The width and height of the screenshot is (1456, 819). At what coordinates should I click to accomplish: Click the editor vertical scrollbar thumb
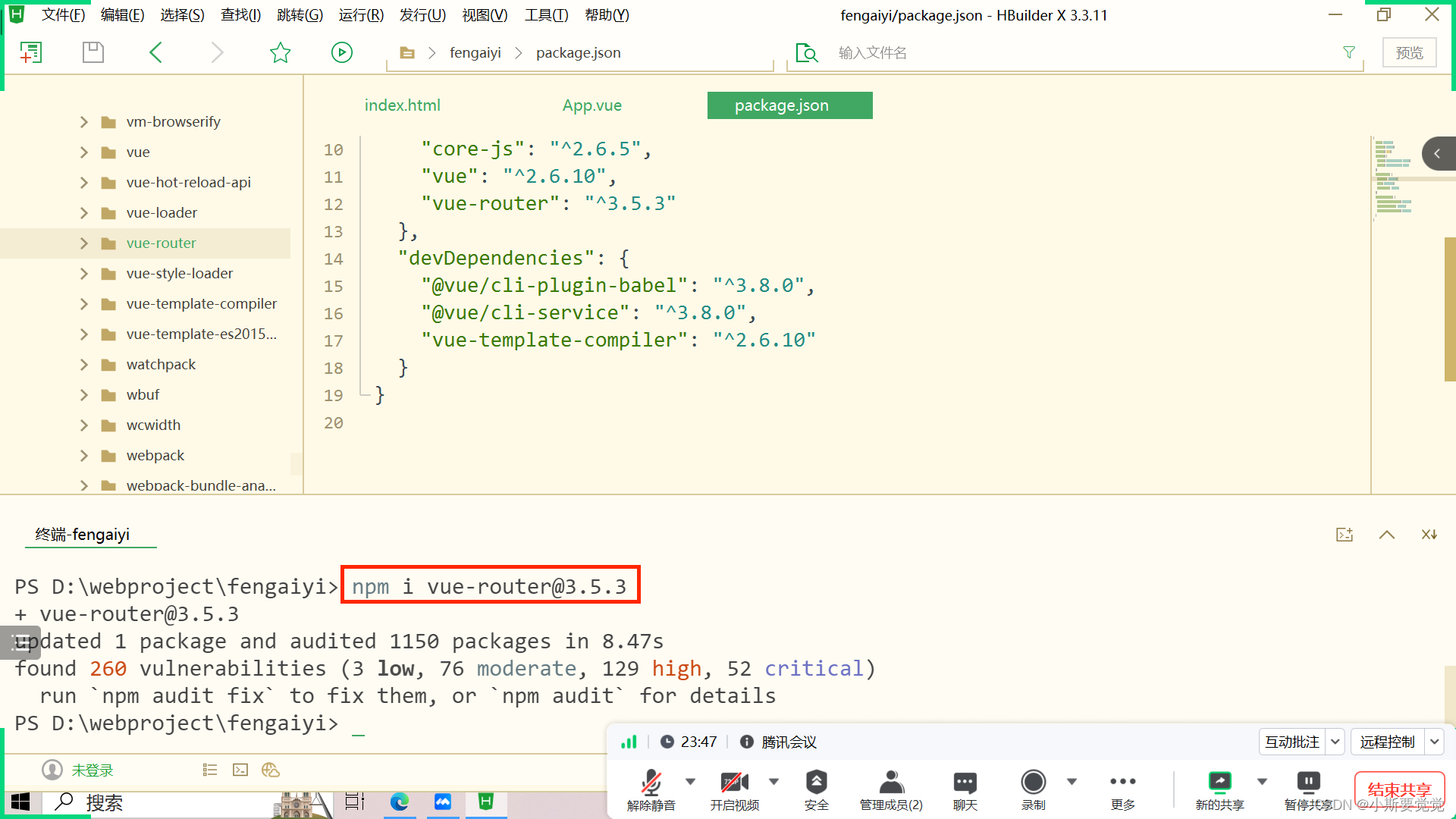pos(1450,309)
